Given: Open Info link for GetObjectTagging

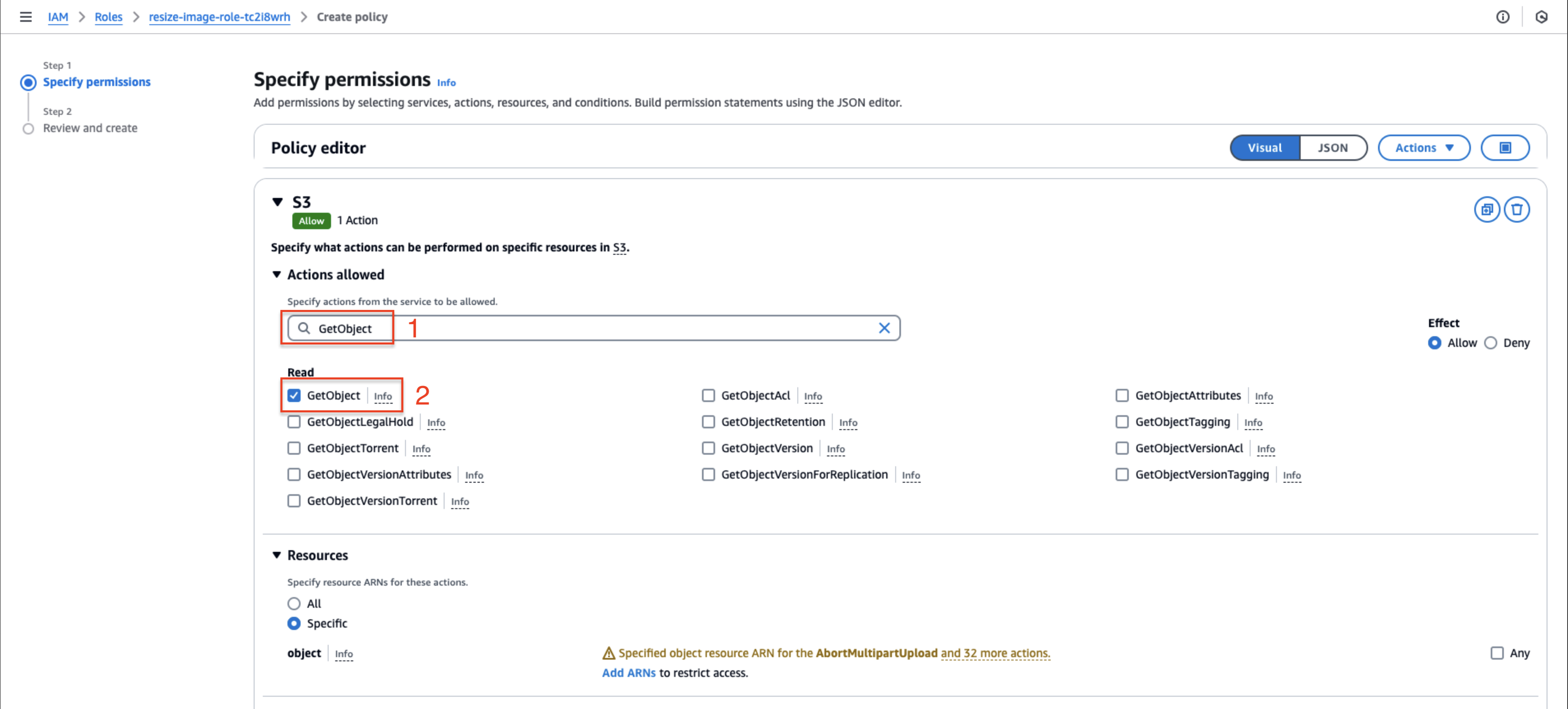Looking at the screenshot, I should click(1253, 422).
